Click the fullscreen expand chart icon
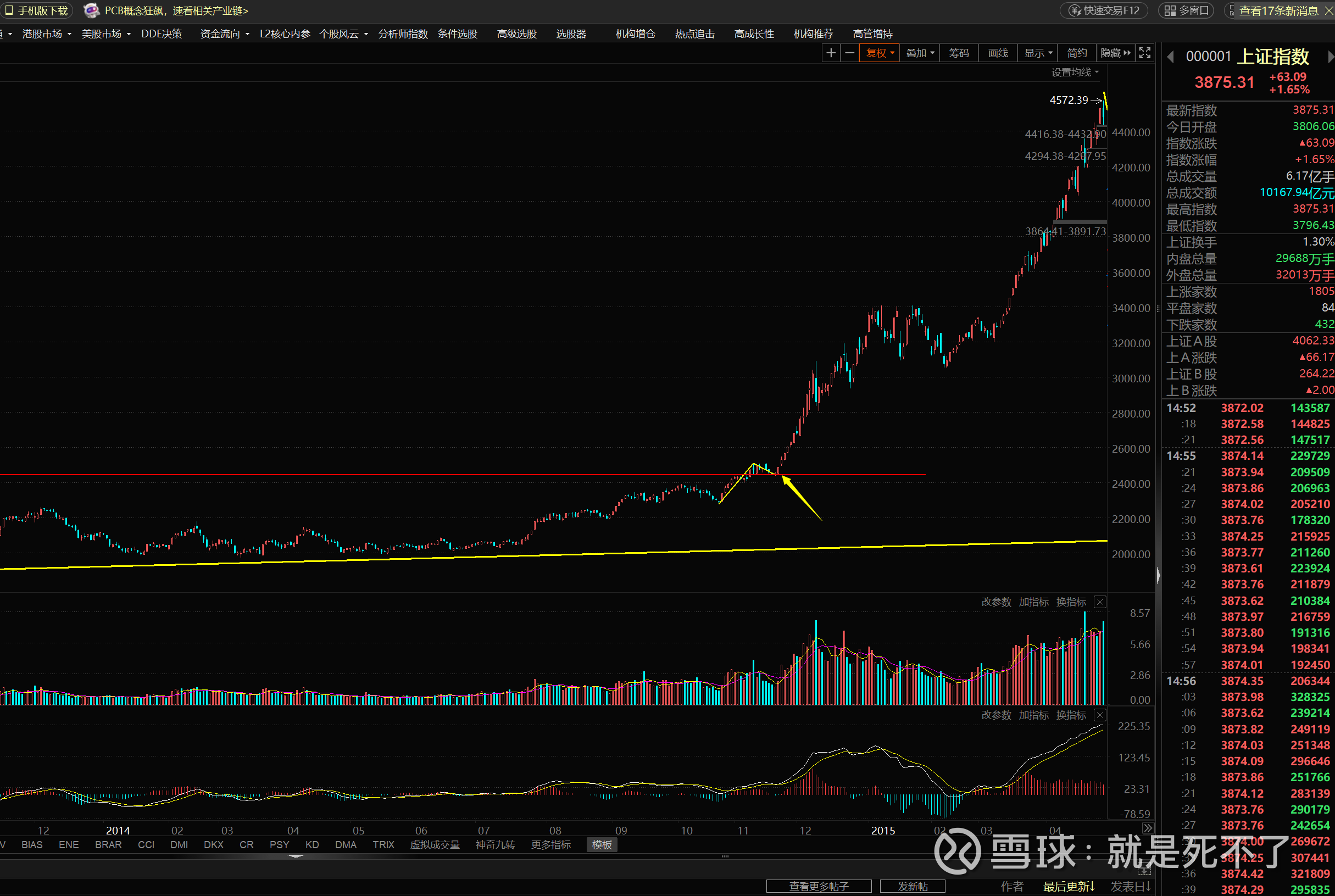This screenshot has height=896, width=1335. coord(1145,53)
